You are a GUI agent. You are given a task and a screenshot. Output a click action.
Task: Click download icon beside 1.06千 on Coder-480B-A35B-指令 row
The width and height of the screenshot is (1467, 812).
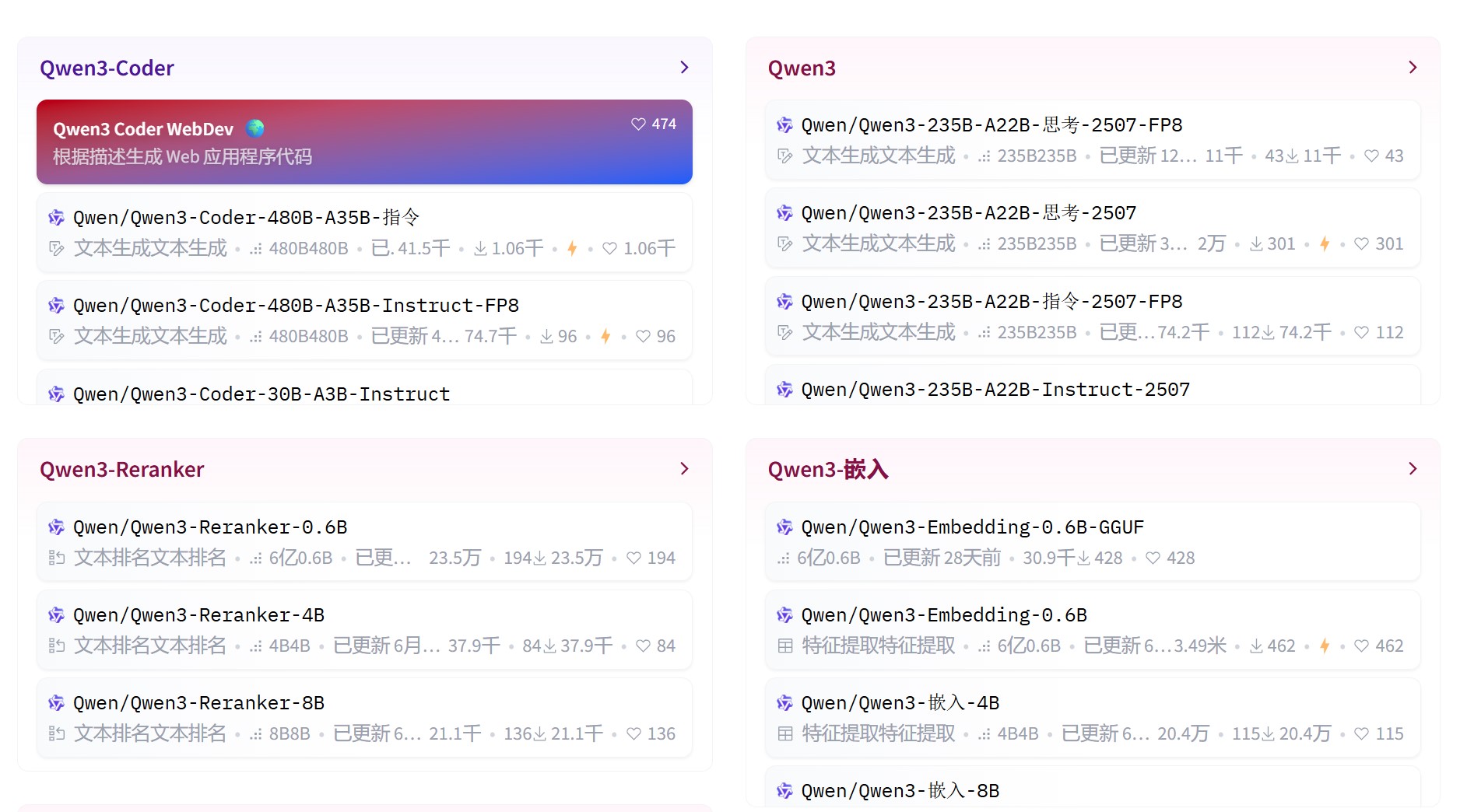click(x=480, y=249)
